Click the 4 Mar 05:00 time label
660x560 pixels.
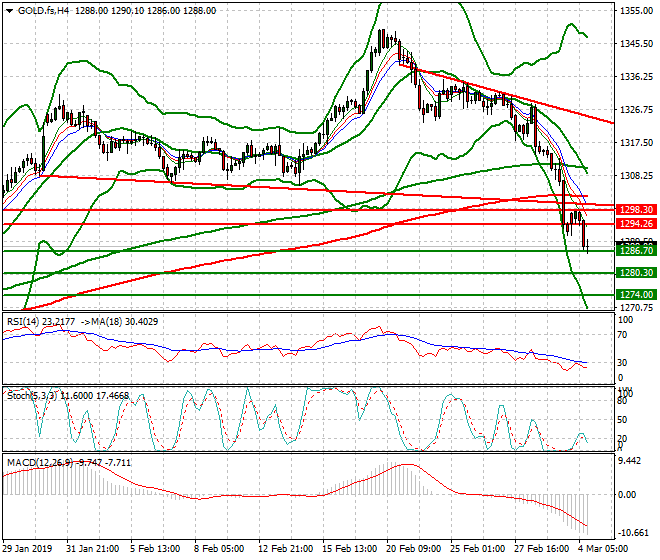point(603,549)
